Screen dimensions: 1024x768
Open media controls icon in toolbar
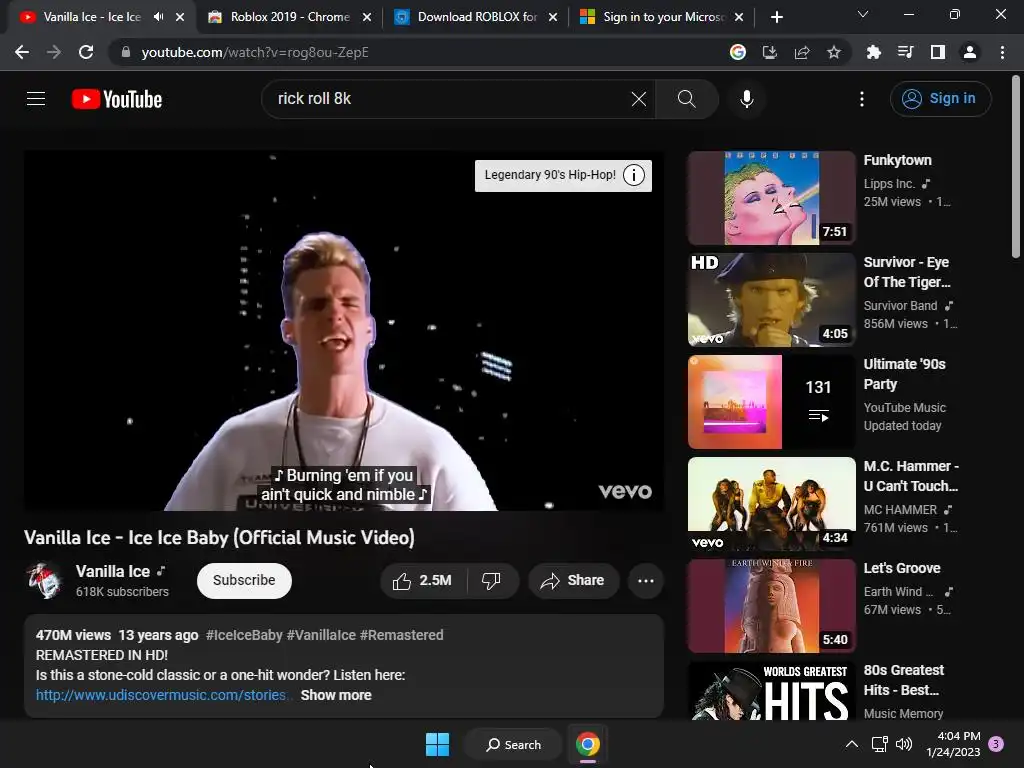click(906, 52)
